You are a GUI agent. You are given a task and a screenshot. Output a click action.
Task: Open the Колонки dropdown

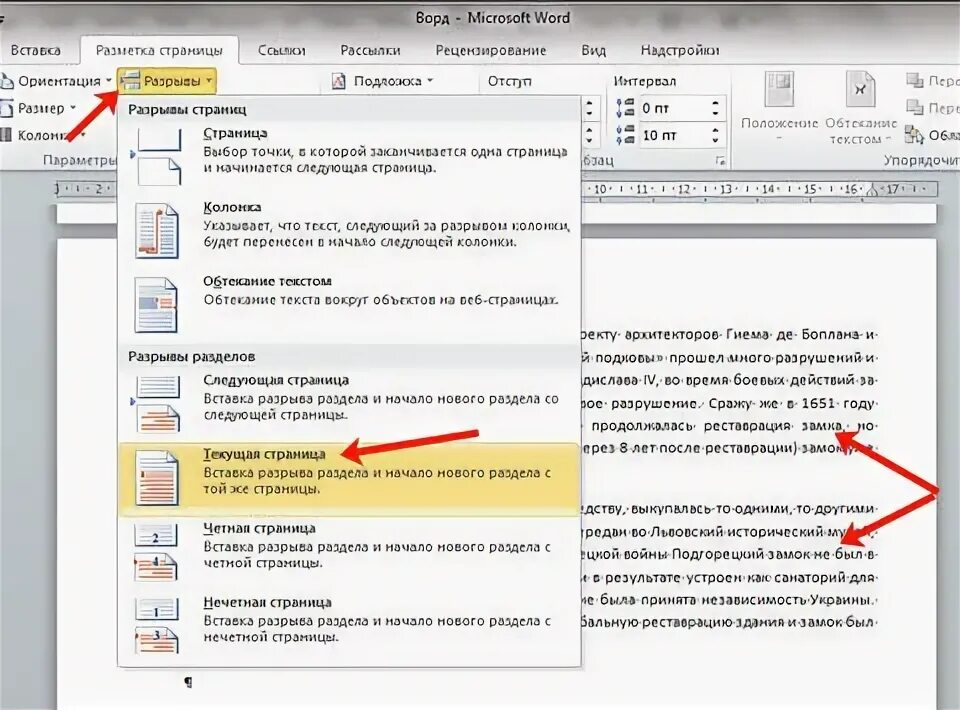[43, 135]
